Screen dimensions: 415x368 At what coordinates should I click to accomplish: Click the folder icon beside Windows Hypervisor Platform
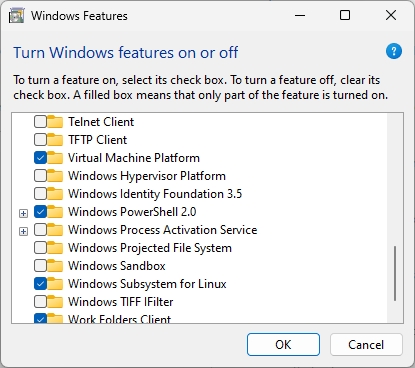pyautogui.click(x=55, y=176)
